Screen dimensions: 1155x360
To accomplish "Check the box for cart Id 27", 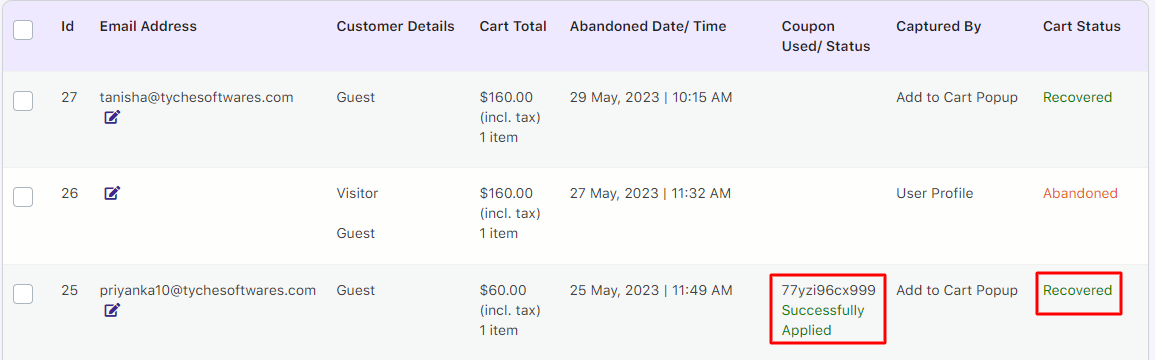I will (23, 101).
